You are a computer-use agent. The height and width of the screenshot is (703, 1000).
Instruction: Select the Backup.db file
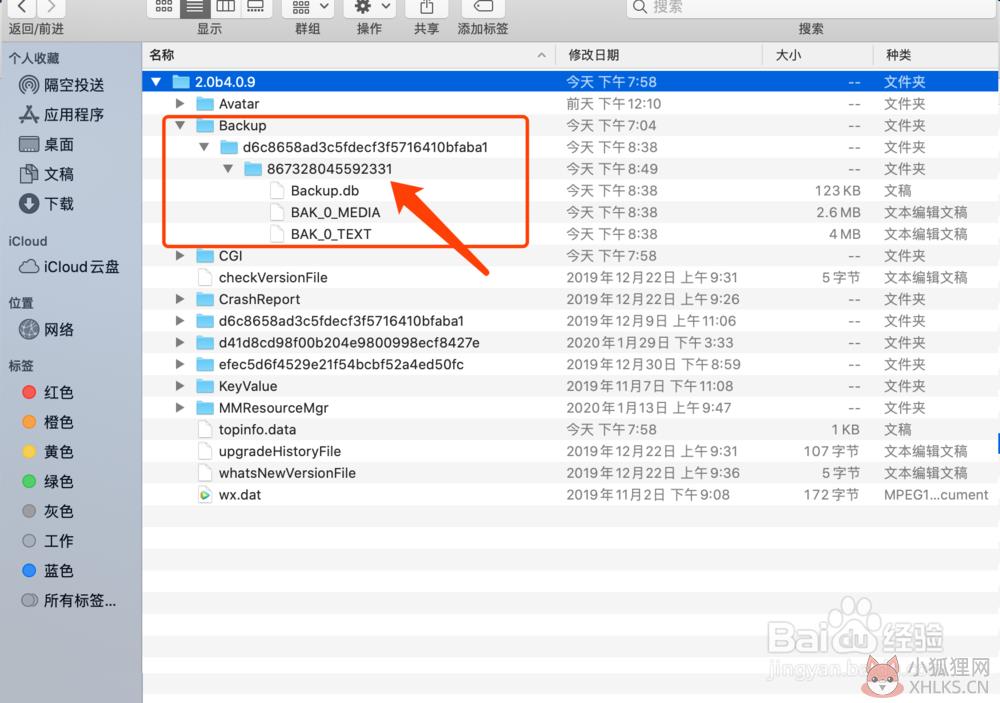(x=325, y=191)
